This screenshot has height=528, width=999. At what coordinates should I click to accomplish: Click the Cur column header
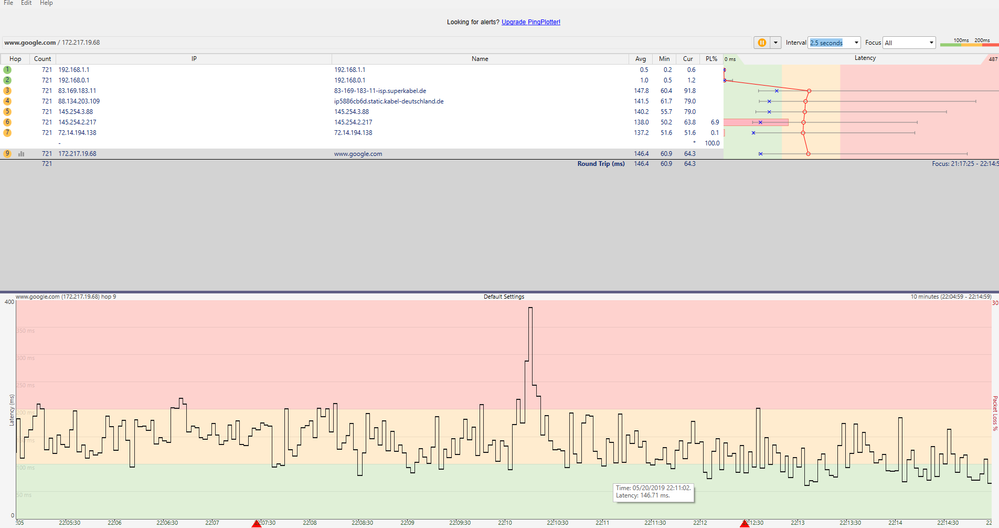coord(687,59)
